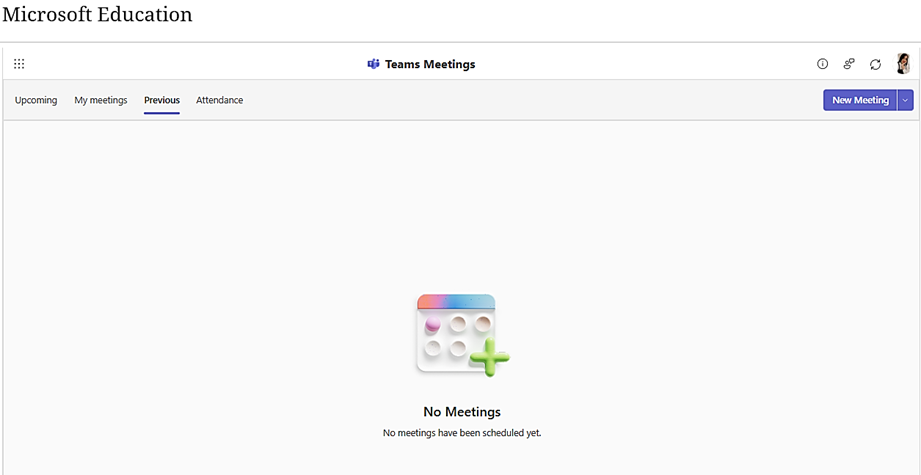Open the app launcher grid icon
Viewport: 921px width, 475px height.
pyautogui.click(x=19, y=64)
